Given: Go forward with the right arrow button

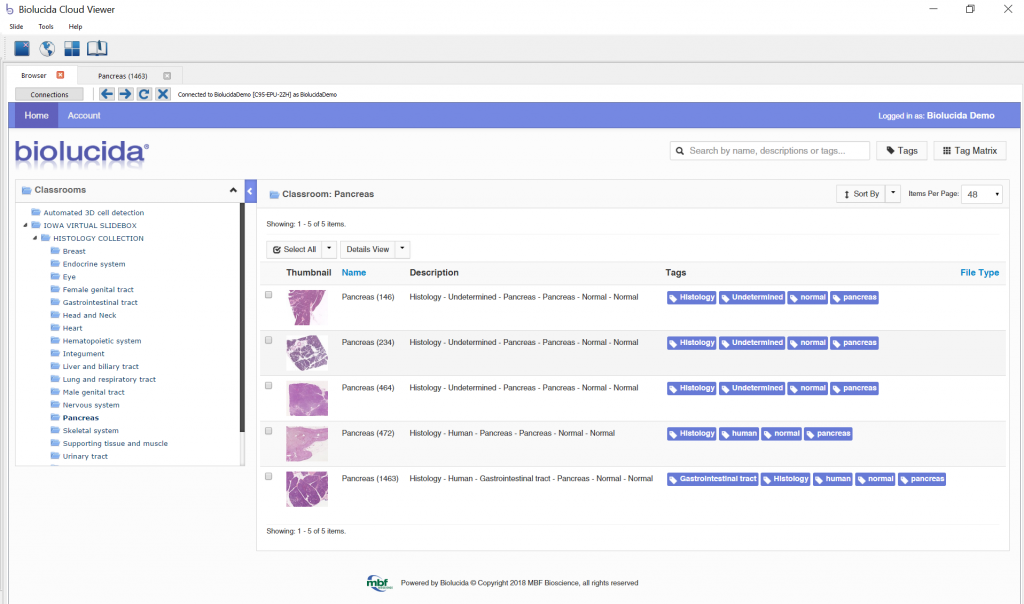Looking at the screenshot, I should [125, 94].
